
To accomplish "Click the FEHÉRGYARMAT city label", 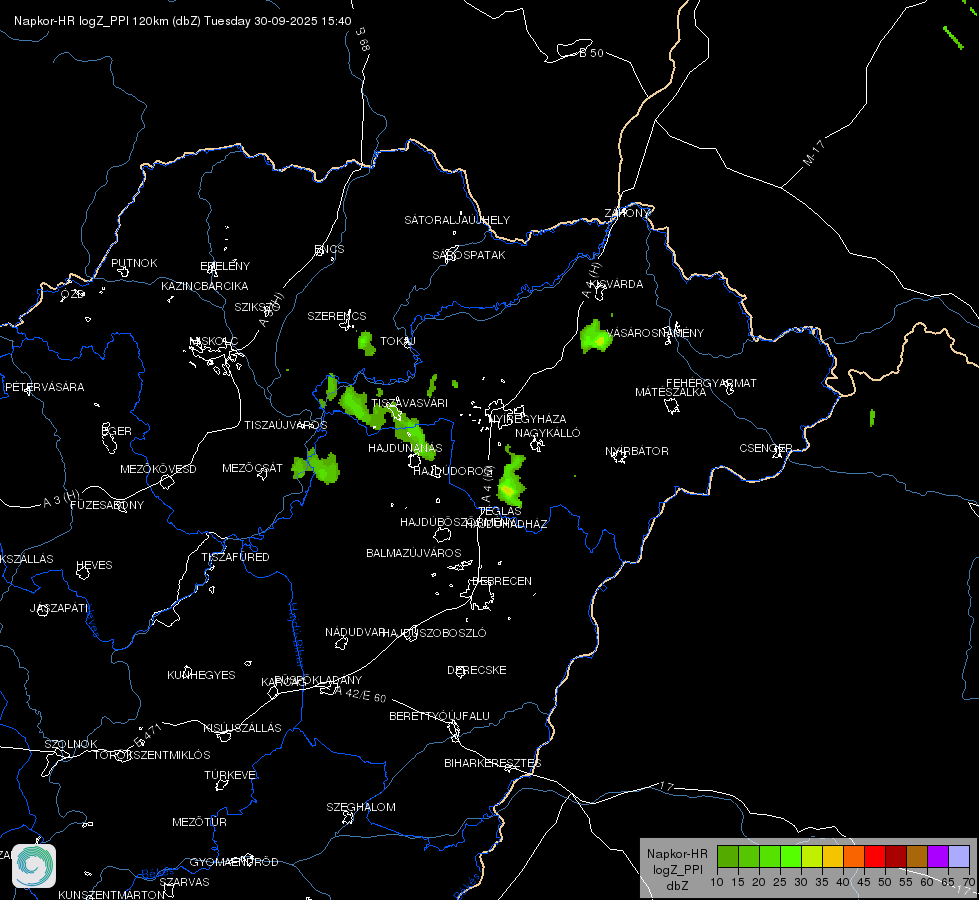I will click(711, 383).
